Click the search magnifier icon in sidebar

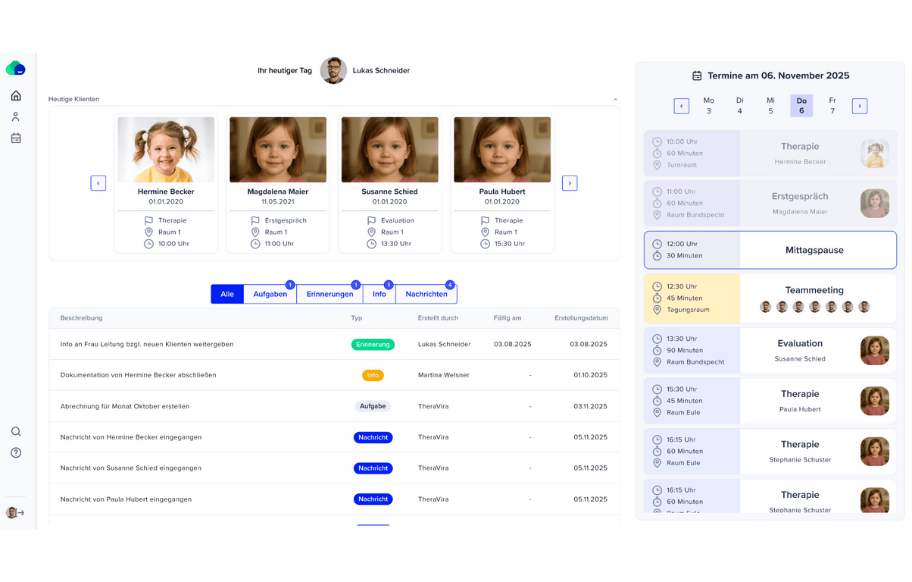(16, 431)
